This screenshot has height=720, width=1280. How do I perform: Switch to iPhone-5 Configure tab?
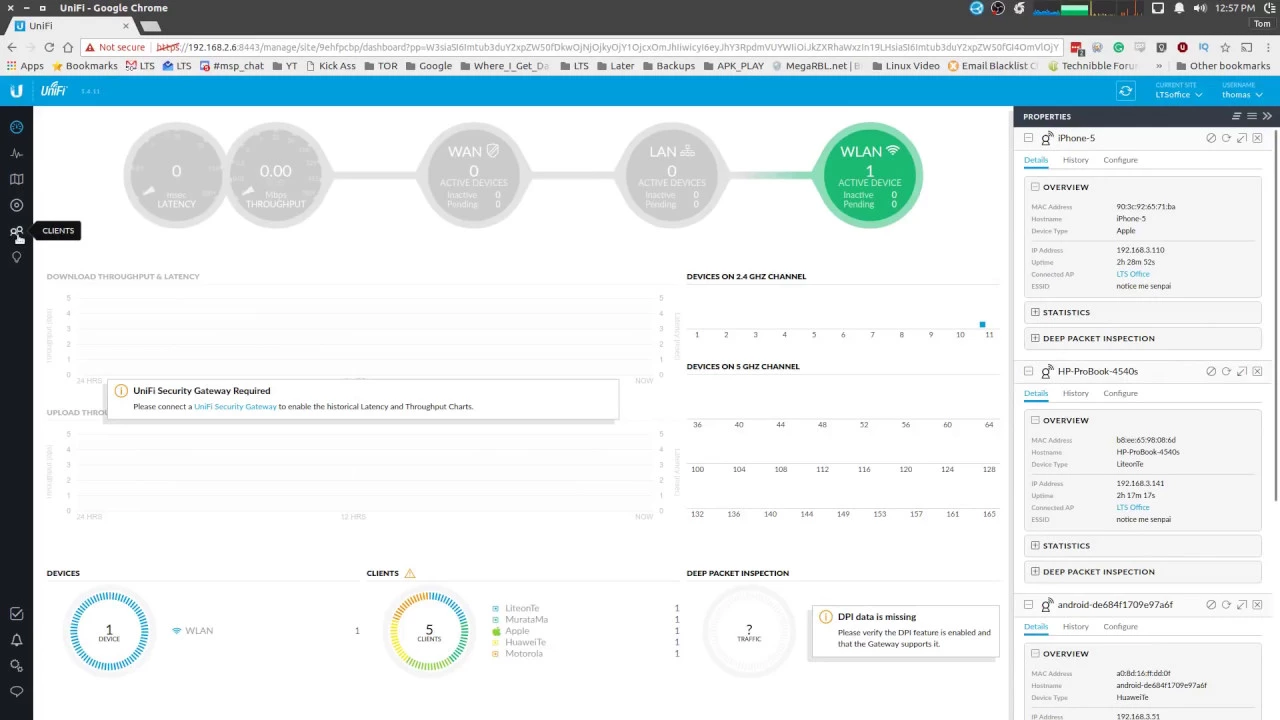pos(1120,160)
